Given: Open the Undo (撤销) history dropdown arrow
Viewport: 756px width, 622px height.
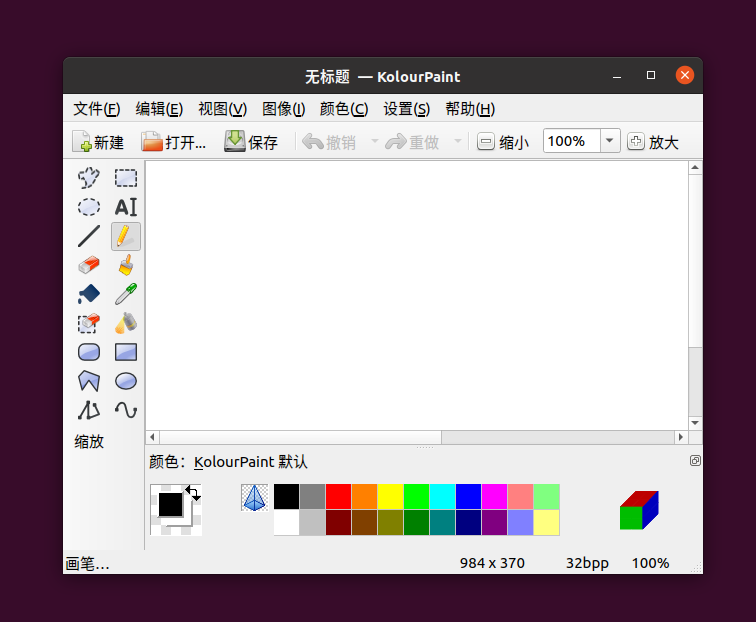Looking at the screenshot, I should coord(375,142).
